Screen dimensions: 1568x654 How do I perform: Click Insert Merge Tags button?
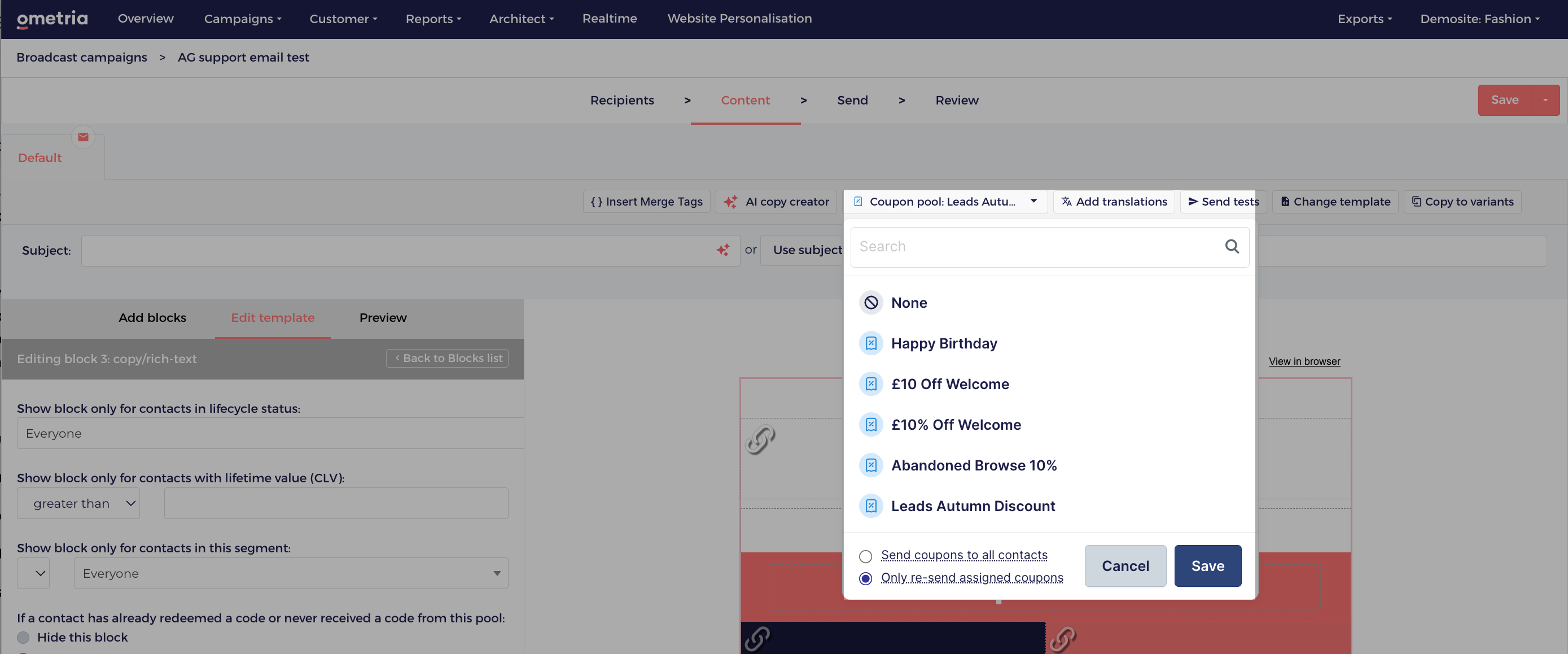pos(646,202)
